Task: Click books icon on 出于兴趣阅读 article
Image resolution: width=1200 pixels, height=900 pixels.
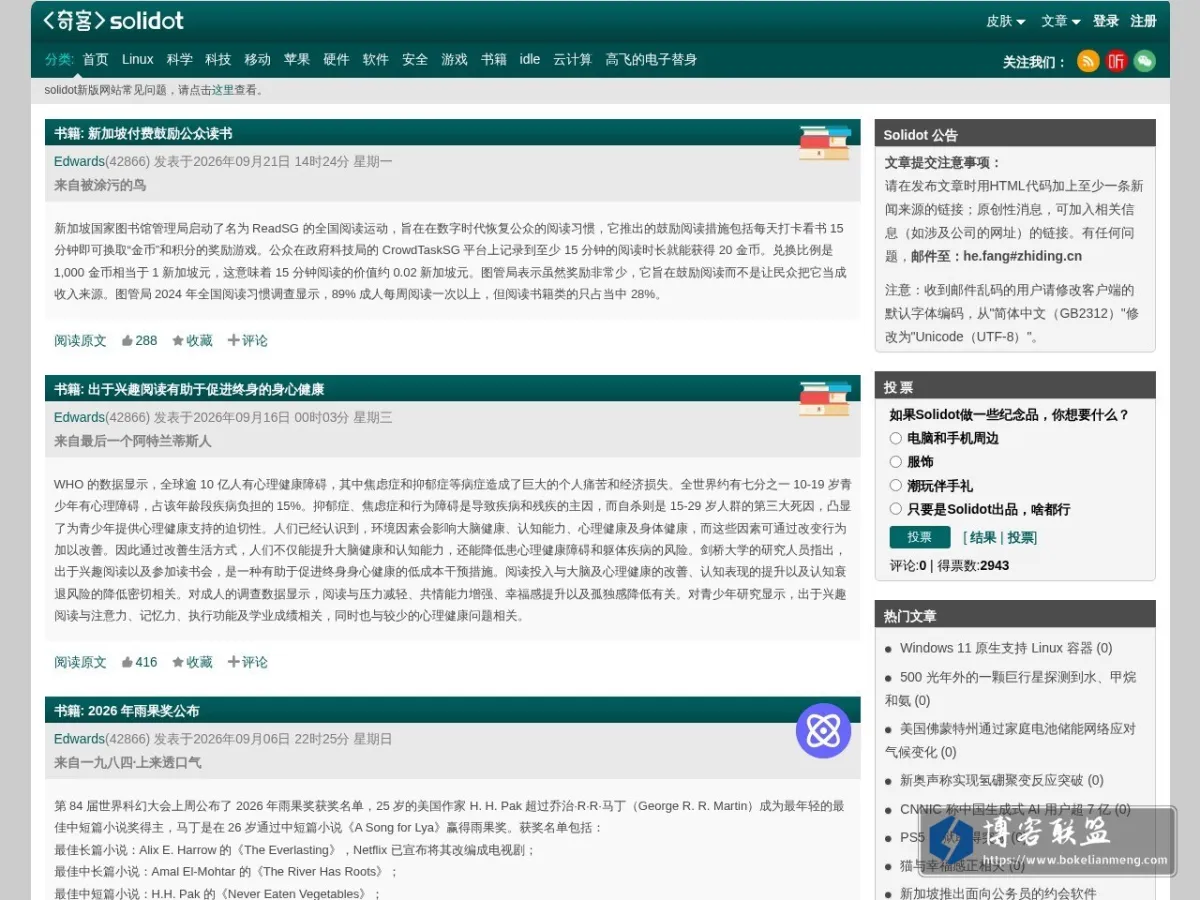Action: (x=825, y=399)
